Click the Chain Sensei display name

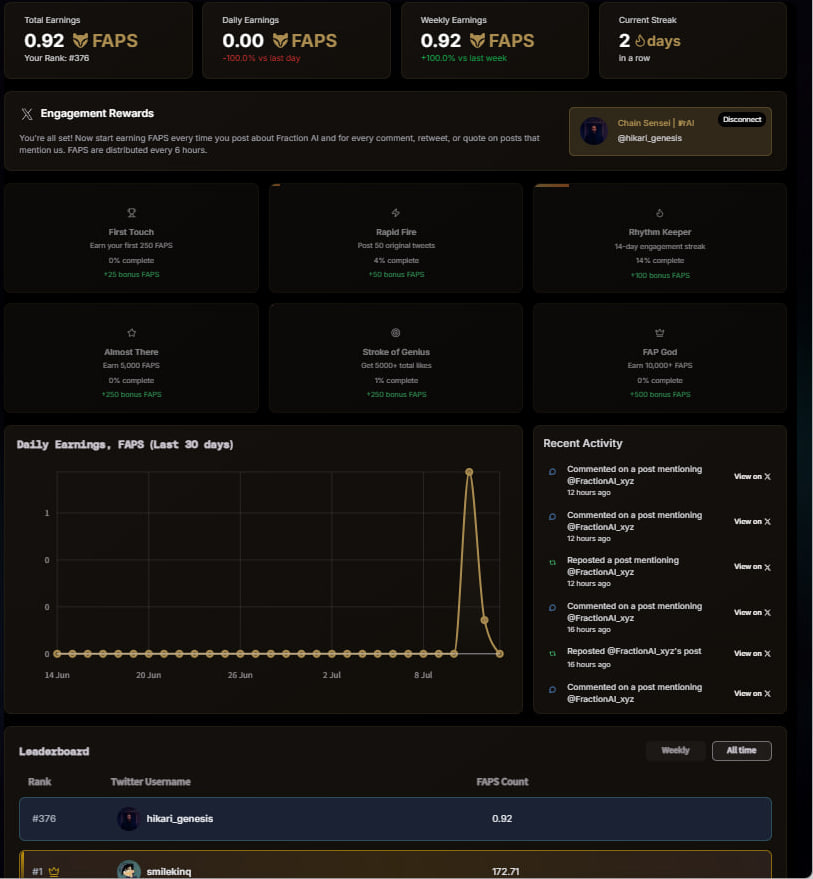[x=655, y=123]
